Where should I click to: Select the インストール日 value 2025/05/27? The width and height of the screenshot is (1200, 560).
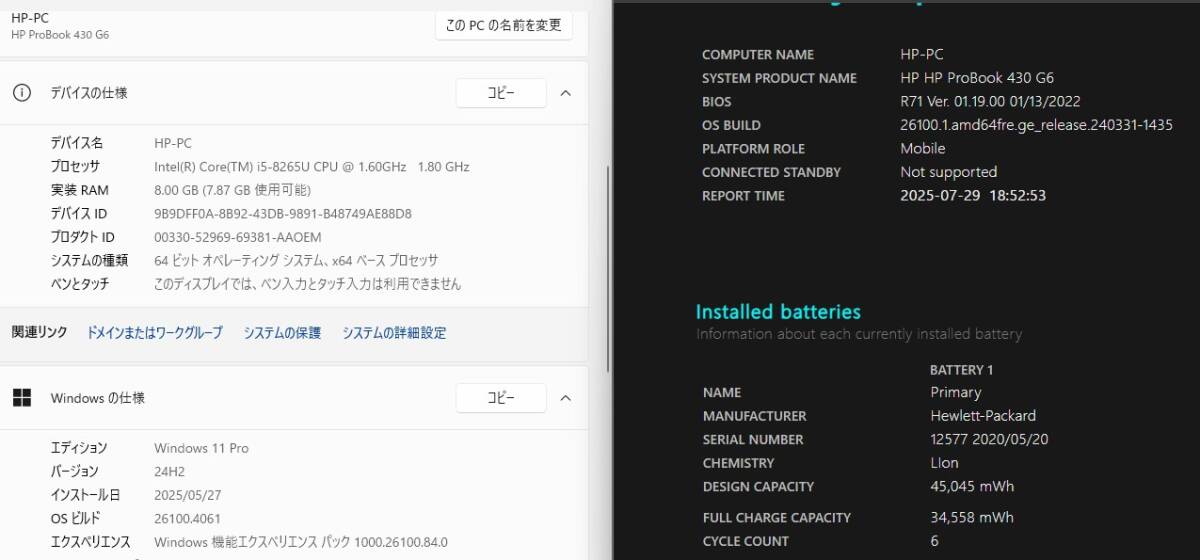(186, 495)
